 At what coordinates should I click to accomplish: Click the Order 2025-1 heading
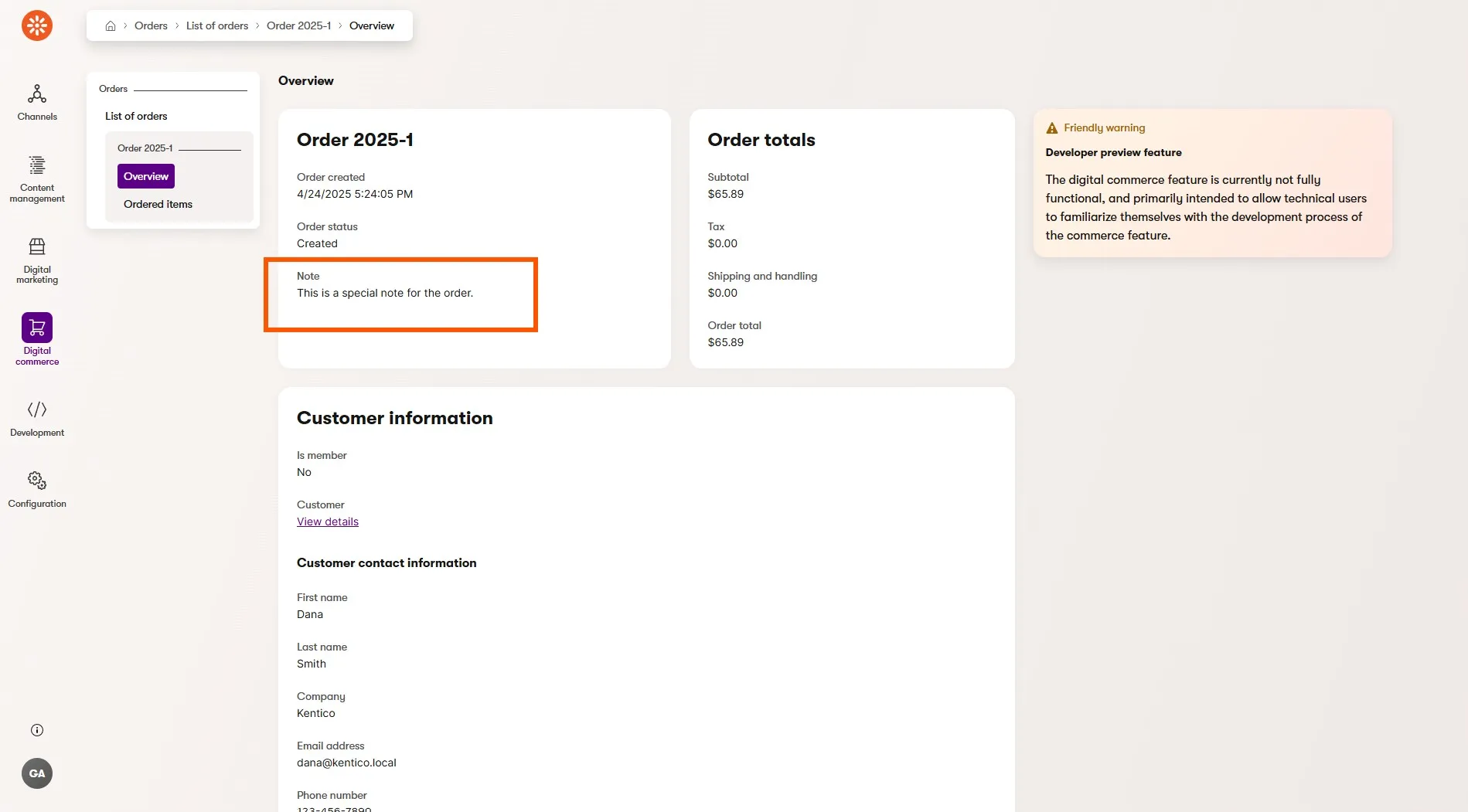pyautogui.click(x=355, y=140)
